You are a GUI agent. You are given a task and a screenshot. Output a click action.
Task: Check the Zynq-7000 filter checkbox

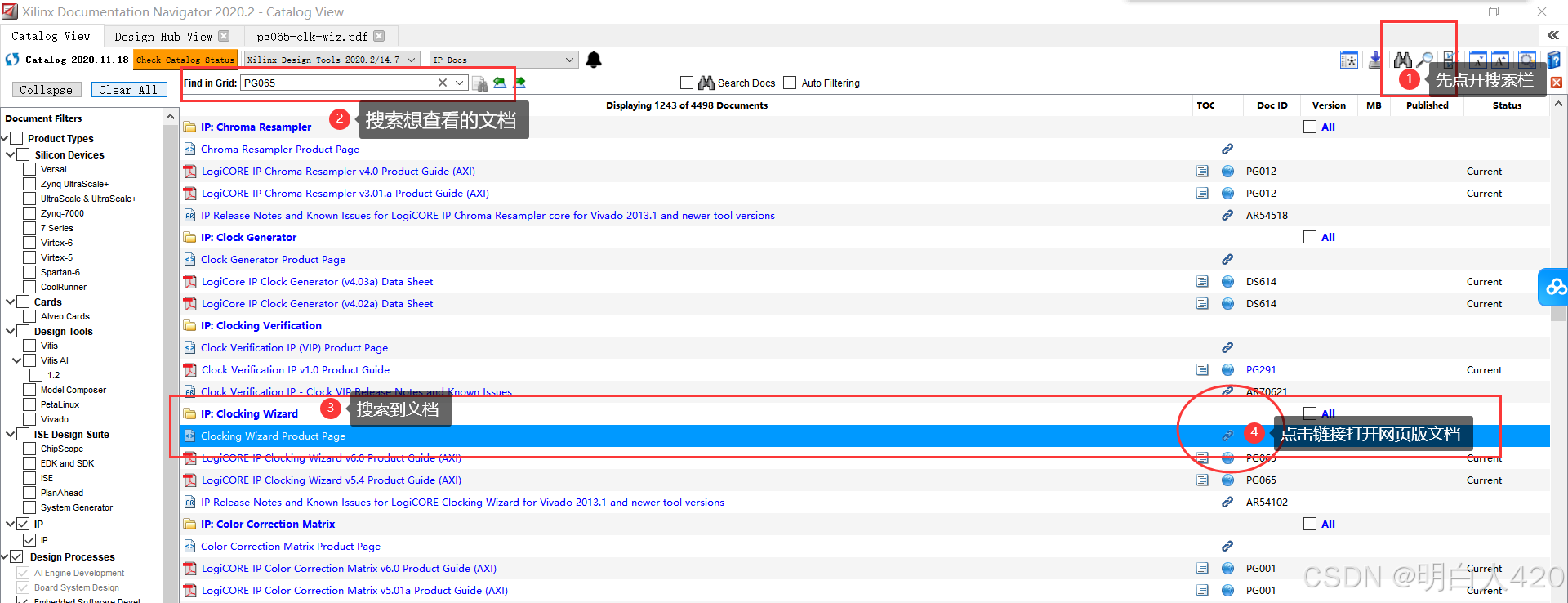[29, 213]
